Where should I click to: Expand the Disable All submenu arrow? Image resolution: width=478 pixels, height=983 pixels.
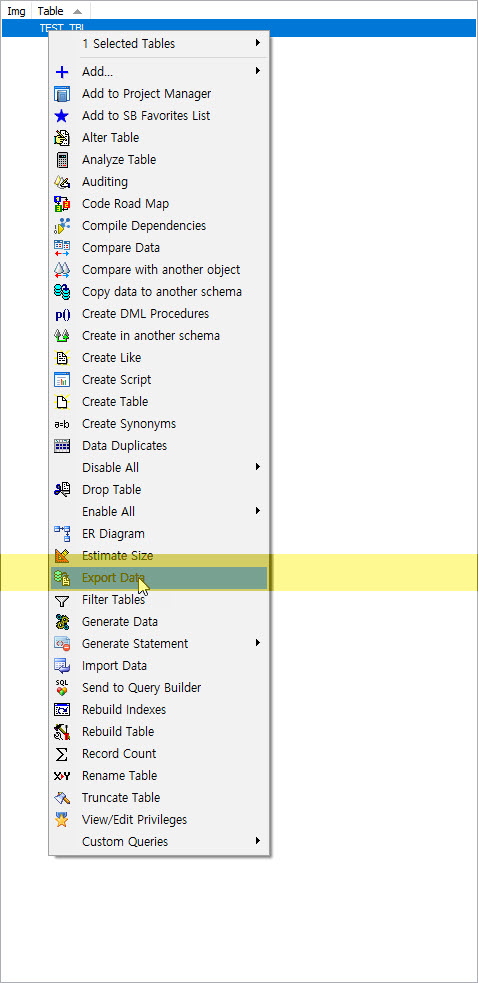coord(258,467)
